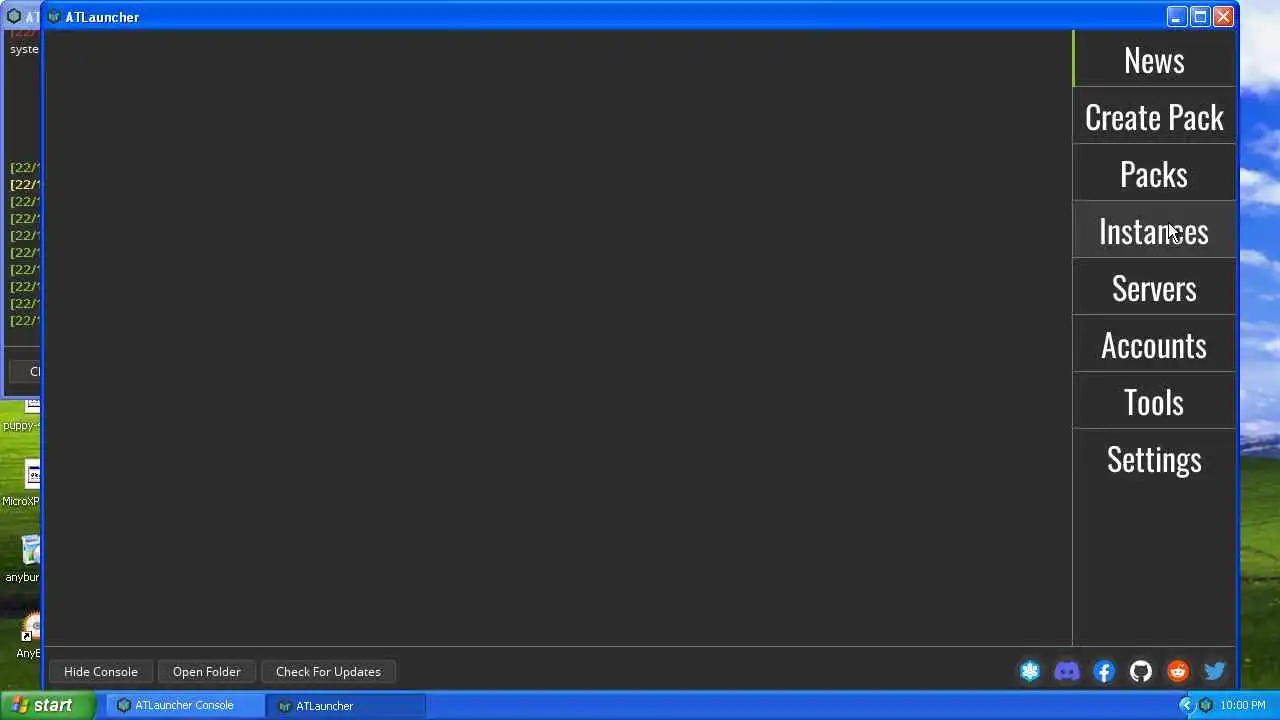
Task: Open the Accounts tab
Action: tap(1154, 345)
